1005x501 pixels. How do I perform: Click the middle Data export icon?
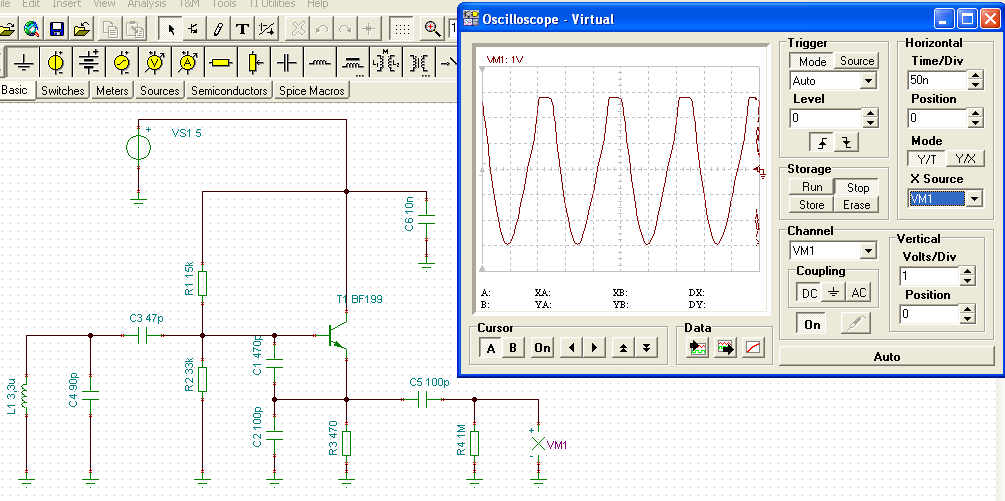[726, 347]
